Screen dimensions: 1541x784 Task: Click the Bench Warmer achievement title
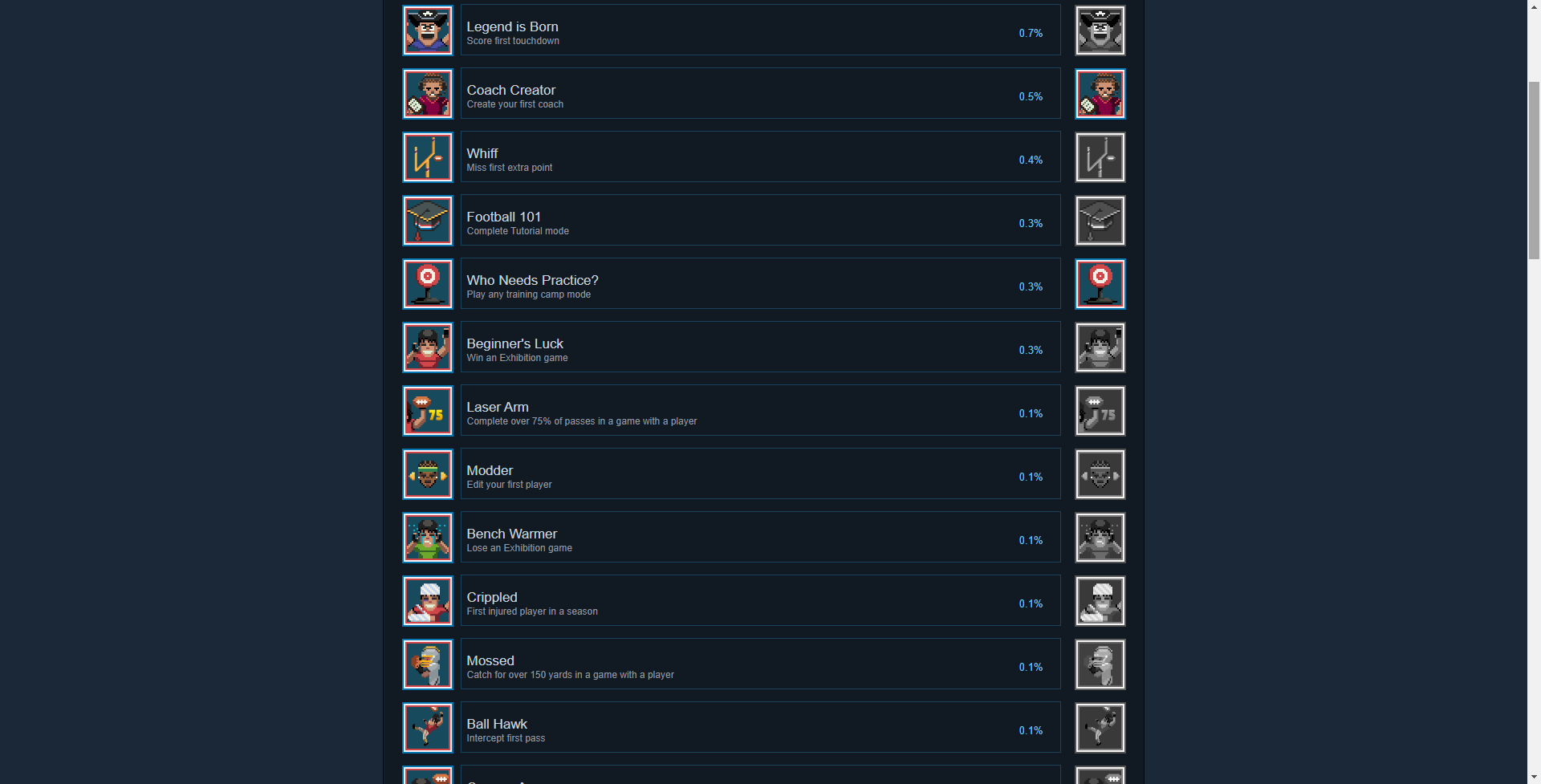point(512,534)
